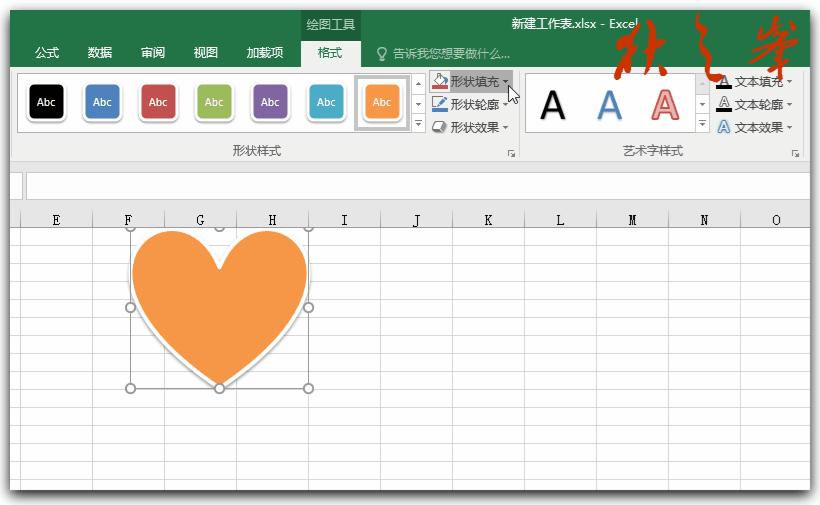Expand the WordArt styles gallery
This screenshot has height=505, width=820.
point(702,124)
